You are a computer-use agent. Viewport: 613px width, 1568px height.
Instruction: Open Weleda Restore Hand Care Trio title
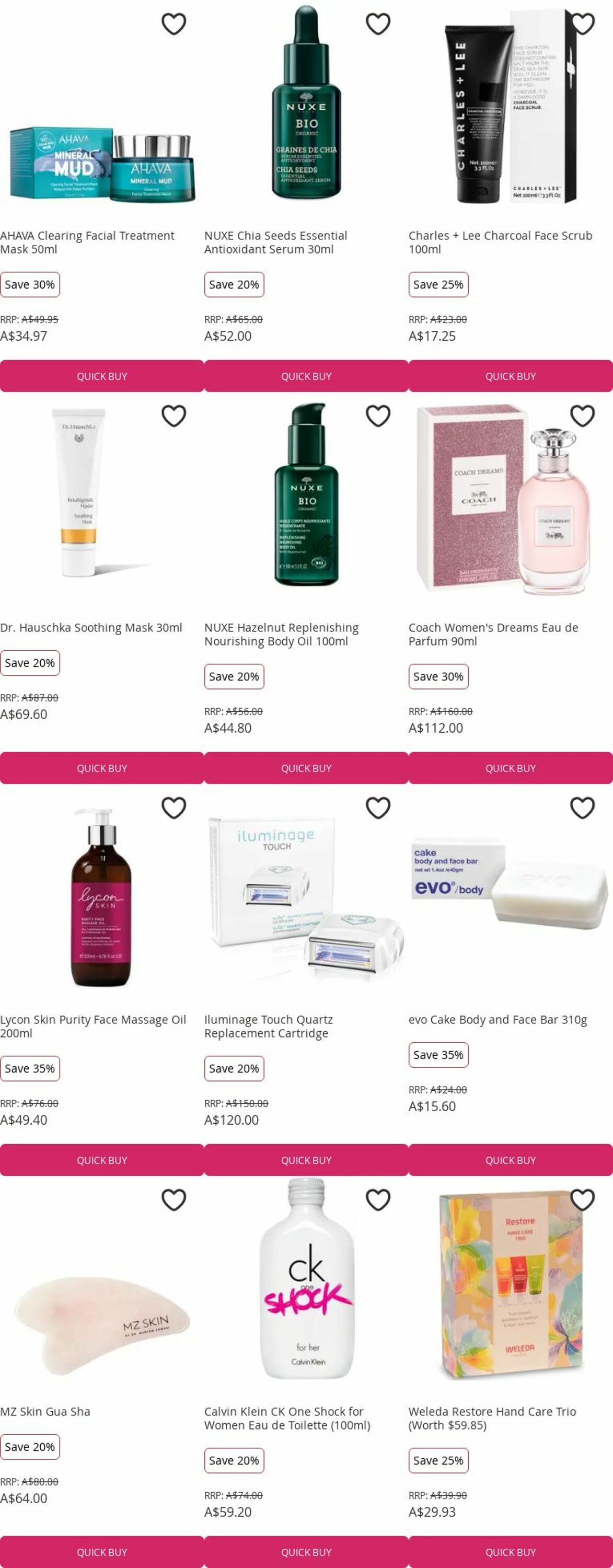point(492,1419)
